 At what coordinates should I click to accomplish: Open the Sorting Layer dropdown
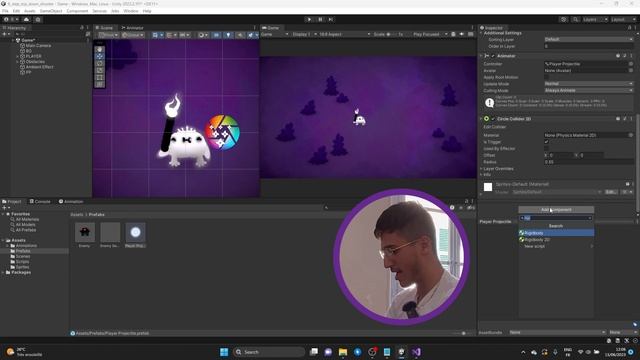589,40
